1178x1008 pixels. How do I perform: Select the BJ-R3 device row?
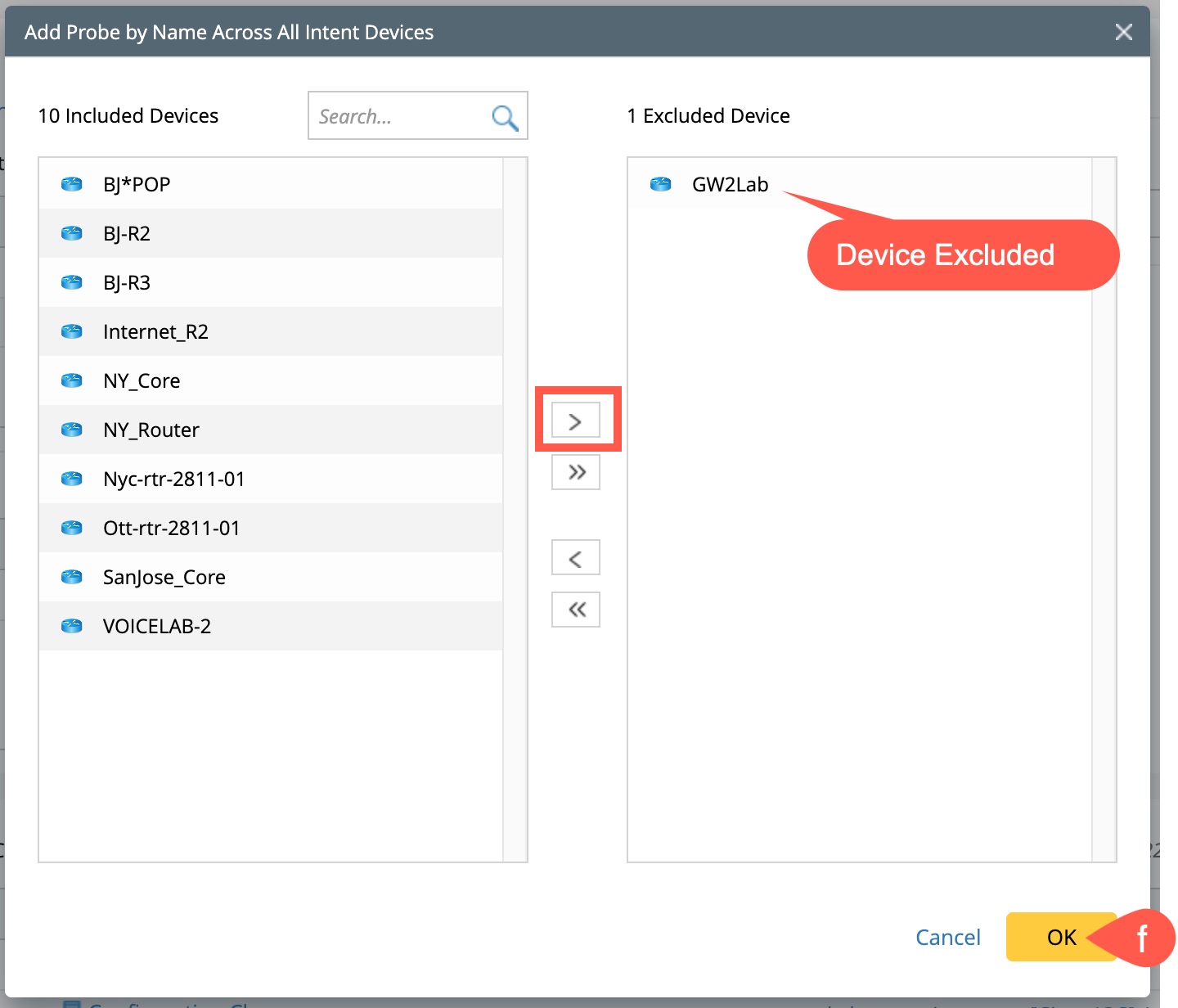[127, 283]
